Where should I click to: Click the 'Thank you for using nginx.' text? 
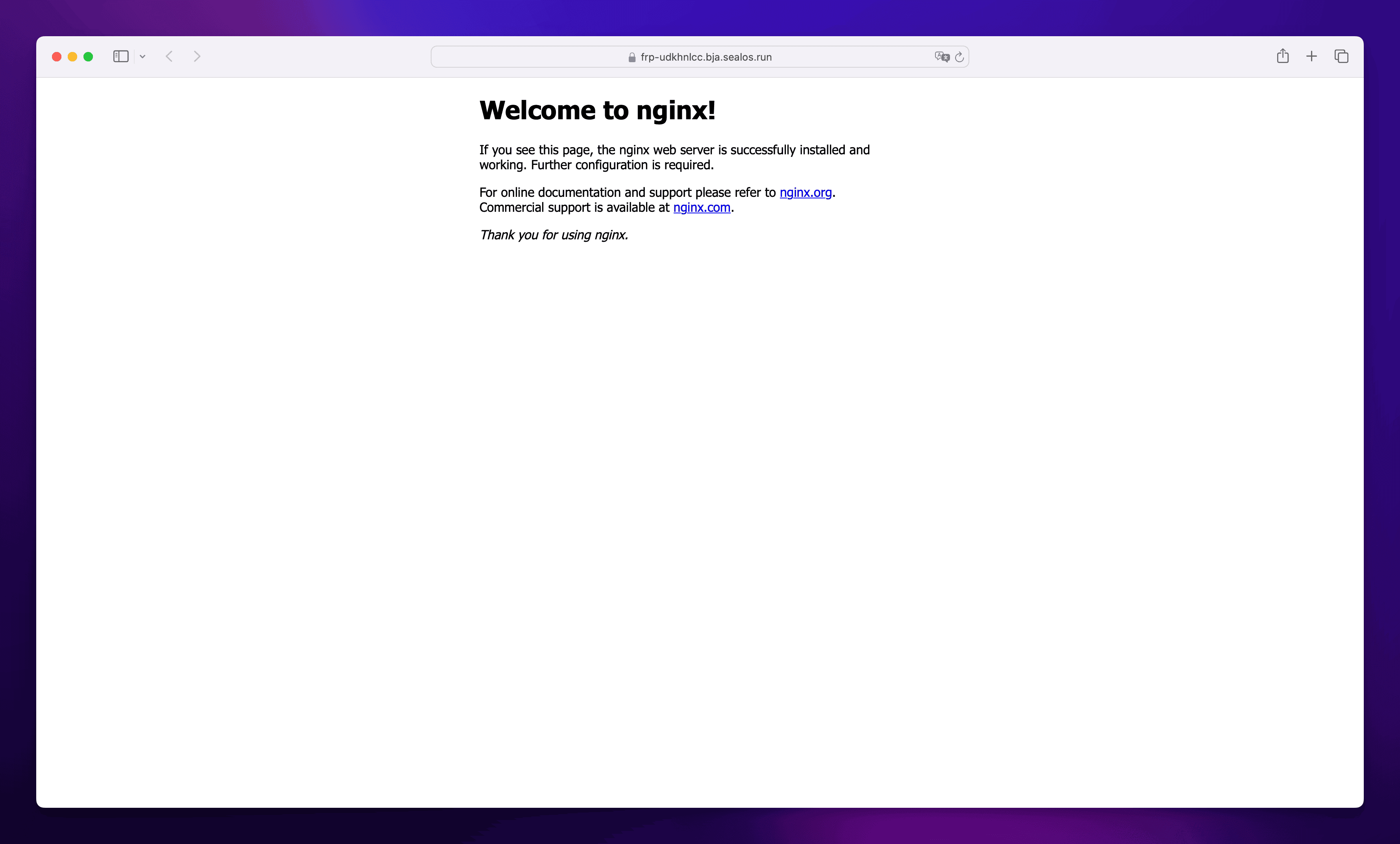pyautogui.click(x=554, y=235)
